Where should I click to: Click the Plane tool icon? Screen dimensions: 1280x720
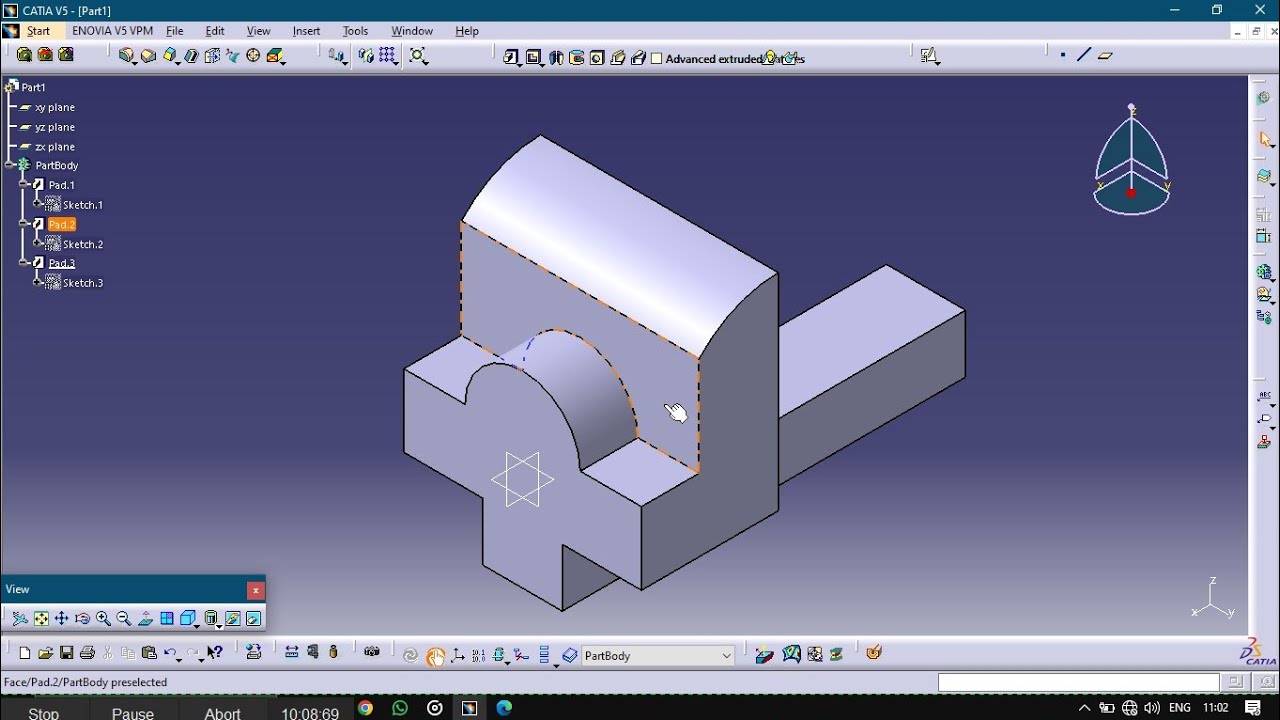pyautogui.click(x=1105, y=56)
